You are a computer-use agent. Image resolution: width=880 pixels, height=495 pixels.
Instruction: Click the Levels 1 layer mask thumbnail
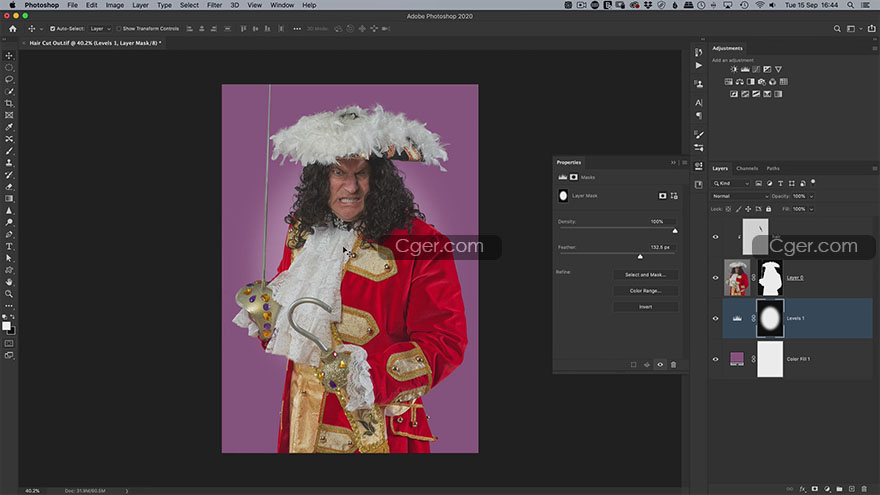pos(770,318)
